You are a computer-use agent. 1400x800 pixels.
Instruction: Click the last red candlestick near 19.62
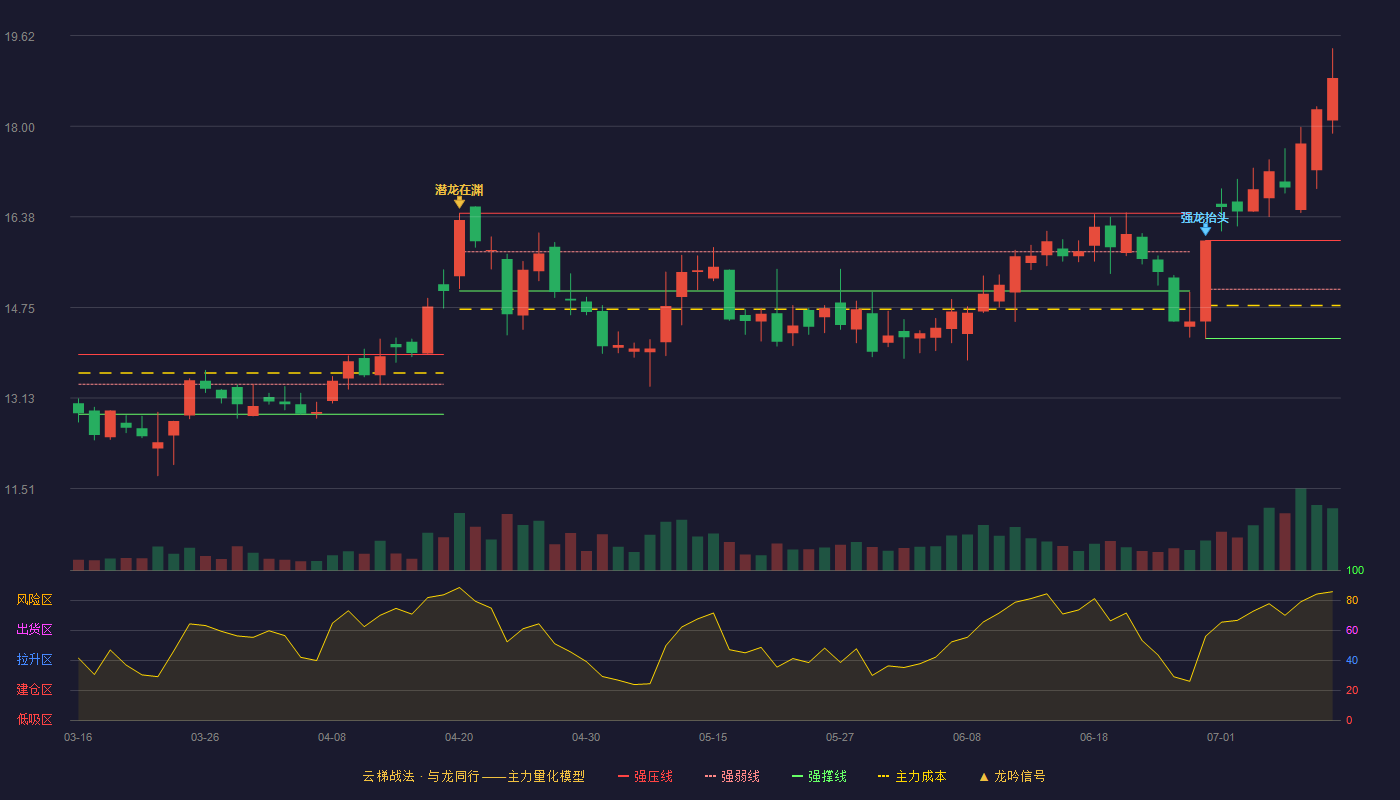pos(1332,99)
